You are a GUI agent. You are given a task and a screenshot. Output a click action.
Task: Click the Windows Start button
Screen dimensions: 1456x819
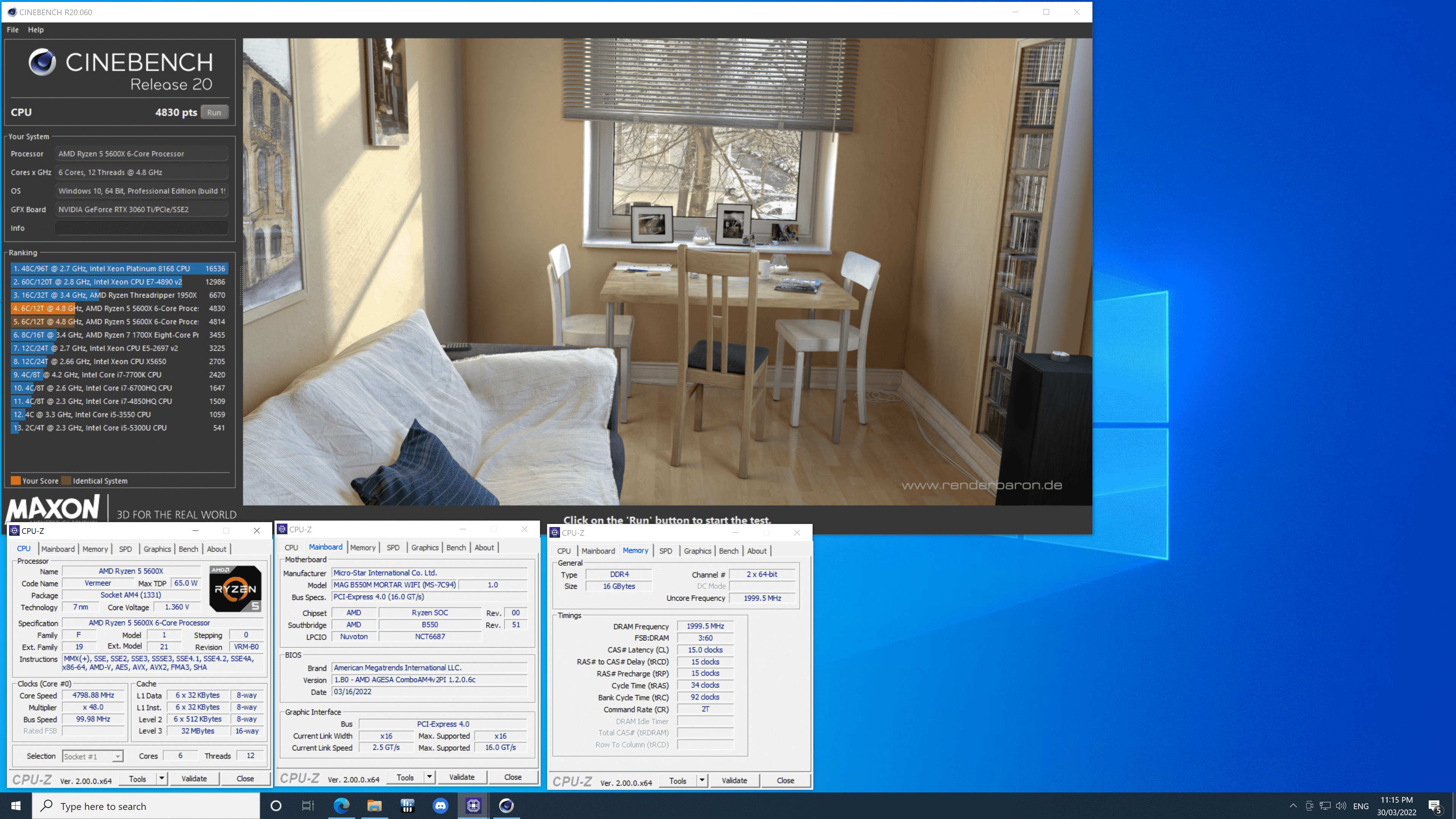coord(16,805)
